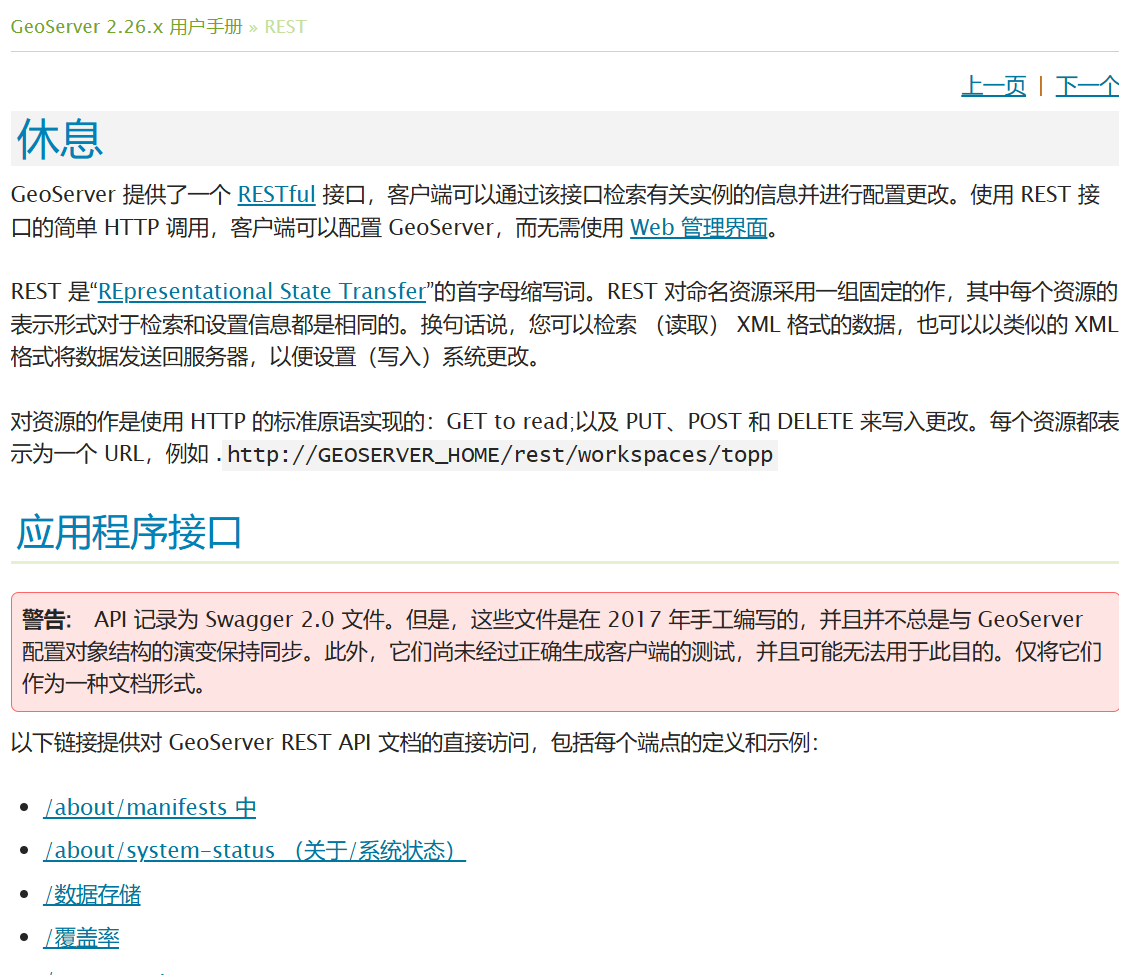
Task: Click the REST breadcrumb item
Action: click(285, 27)
